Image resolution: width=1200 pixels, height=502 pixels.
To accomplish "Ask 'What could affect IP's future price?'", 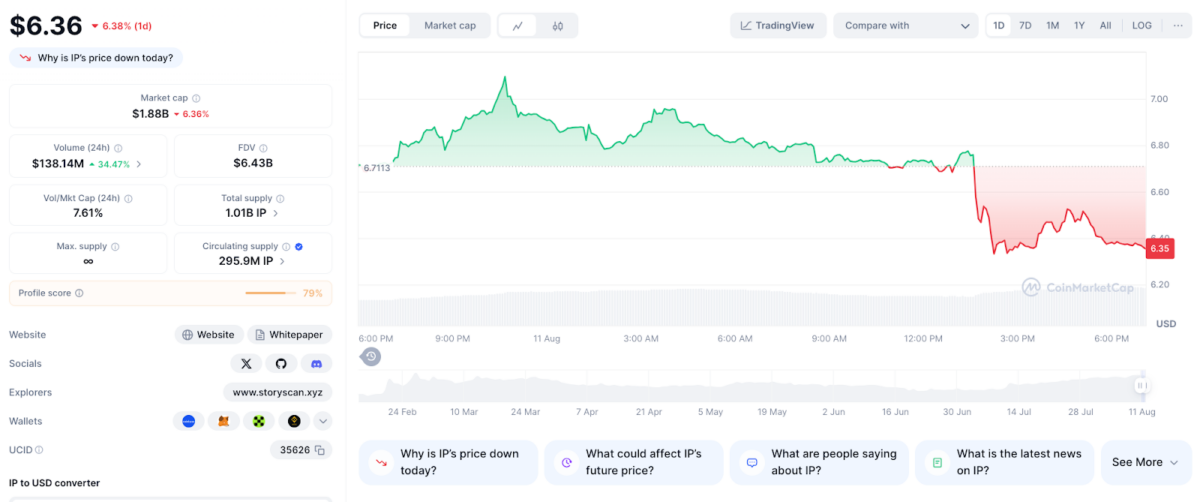I will coord(634,462).
